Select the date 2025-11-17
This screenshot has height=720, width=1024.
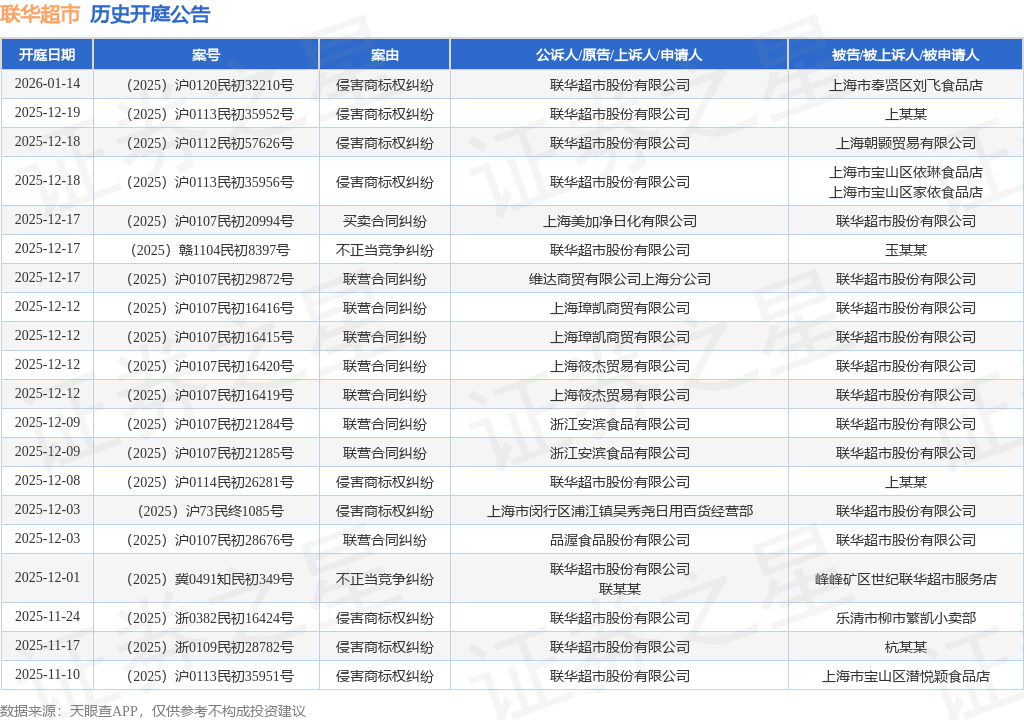click(x=47, y=646)
